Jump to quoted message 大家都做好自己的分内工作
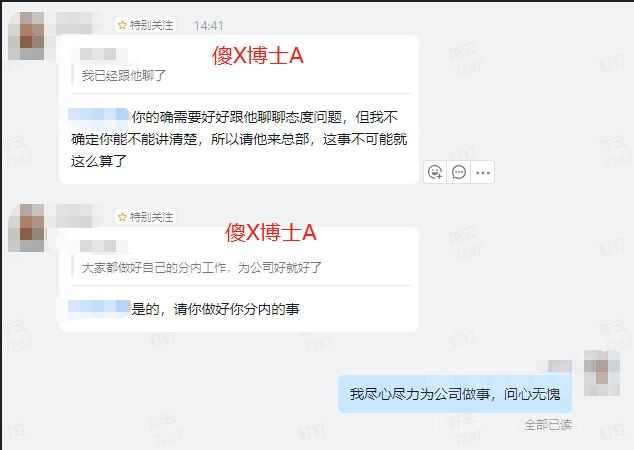 [201, 267]
